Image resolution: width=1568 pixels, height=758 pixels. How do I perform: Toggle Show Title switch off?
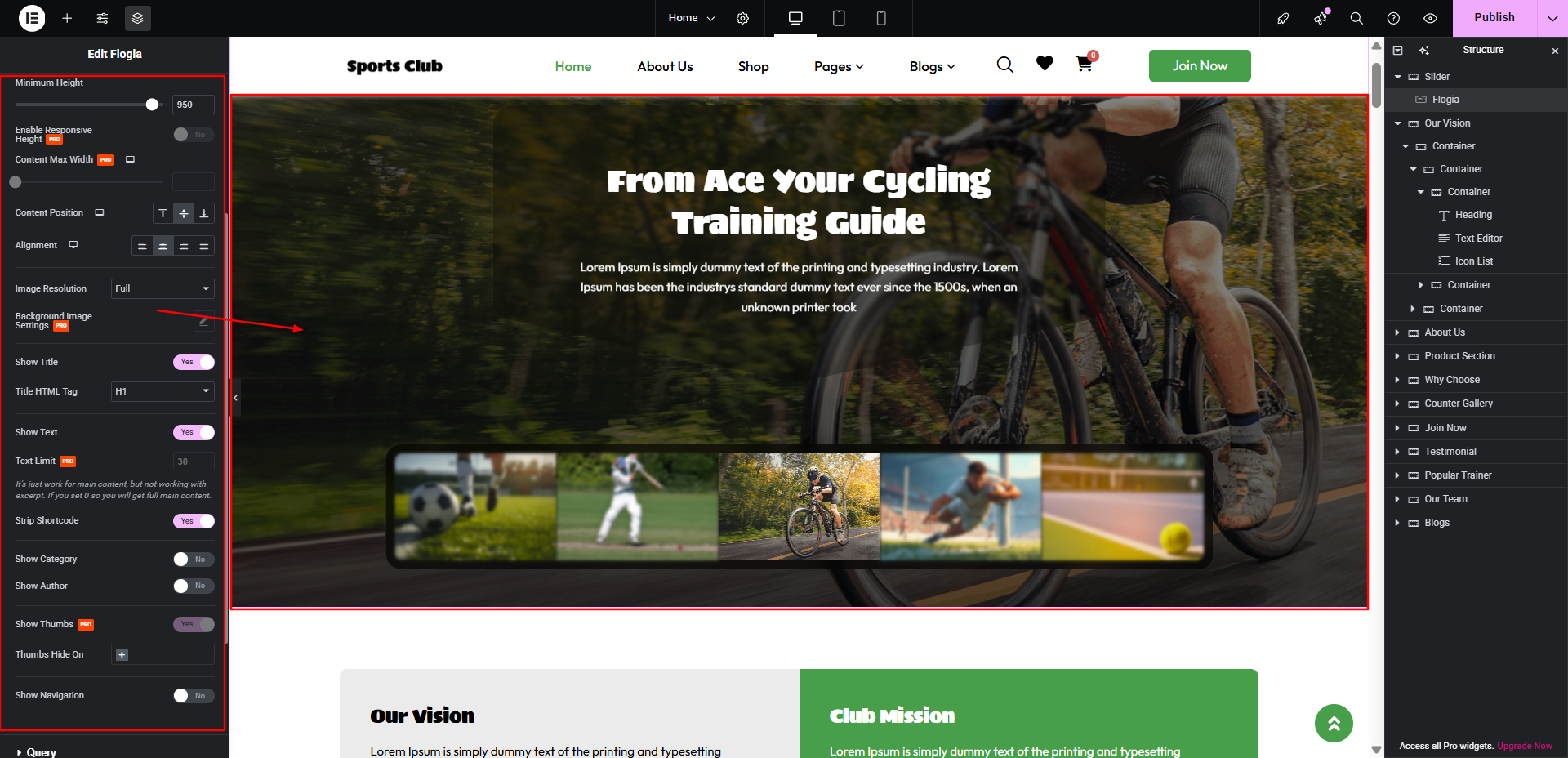pyautogui.click(x=194, y=362)
